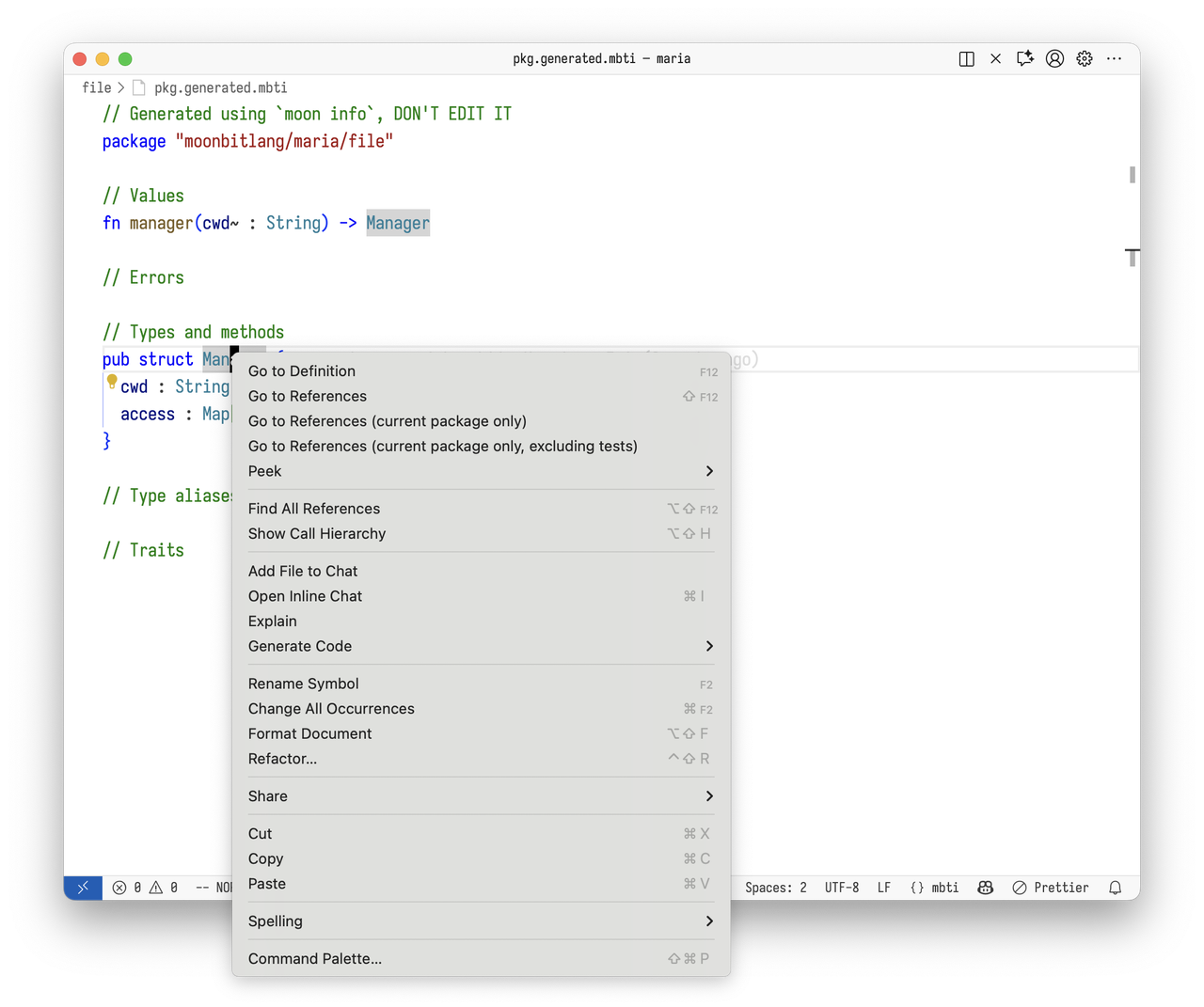Select Go to Definition from context menu
Screen dimensions: 1204x1007
click(x=302, y=371)
